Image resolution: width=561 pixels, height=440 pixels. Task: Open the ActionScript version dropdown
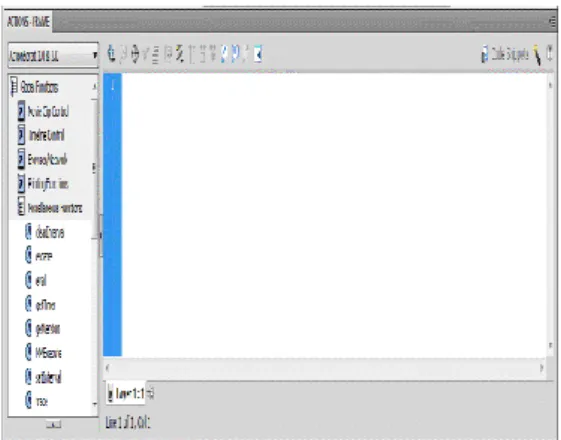point(53,55)
